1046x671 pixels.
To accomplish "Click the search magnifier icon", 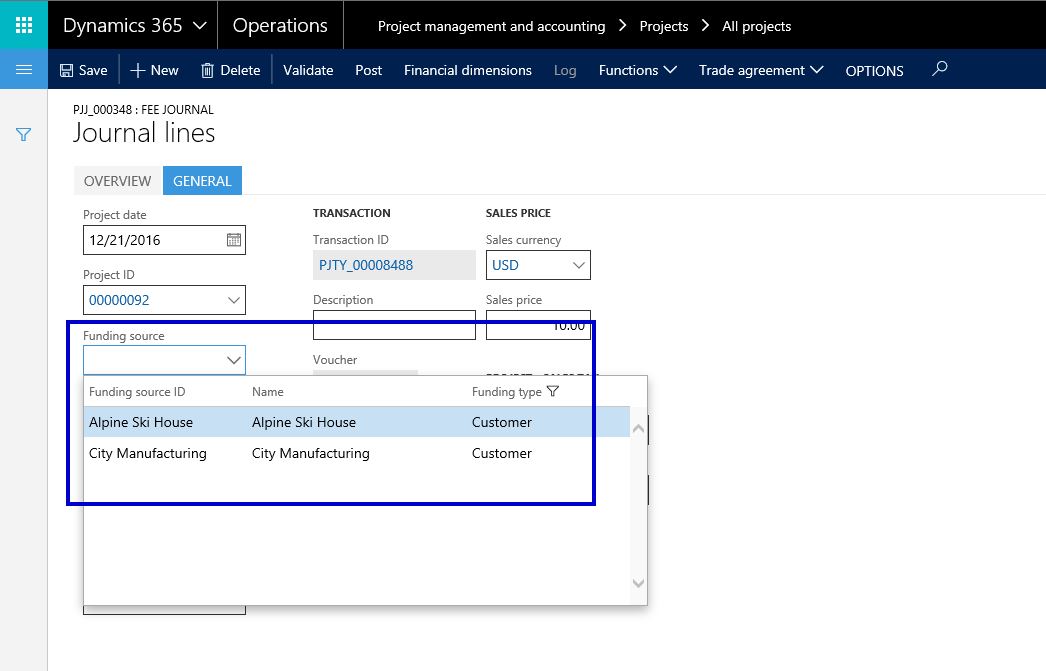I will (938, 69).
